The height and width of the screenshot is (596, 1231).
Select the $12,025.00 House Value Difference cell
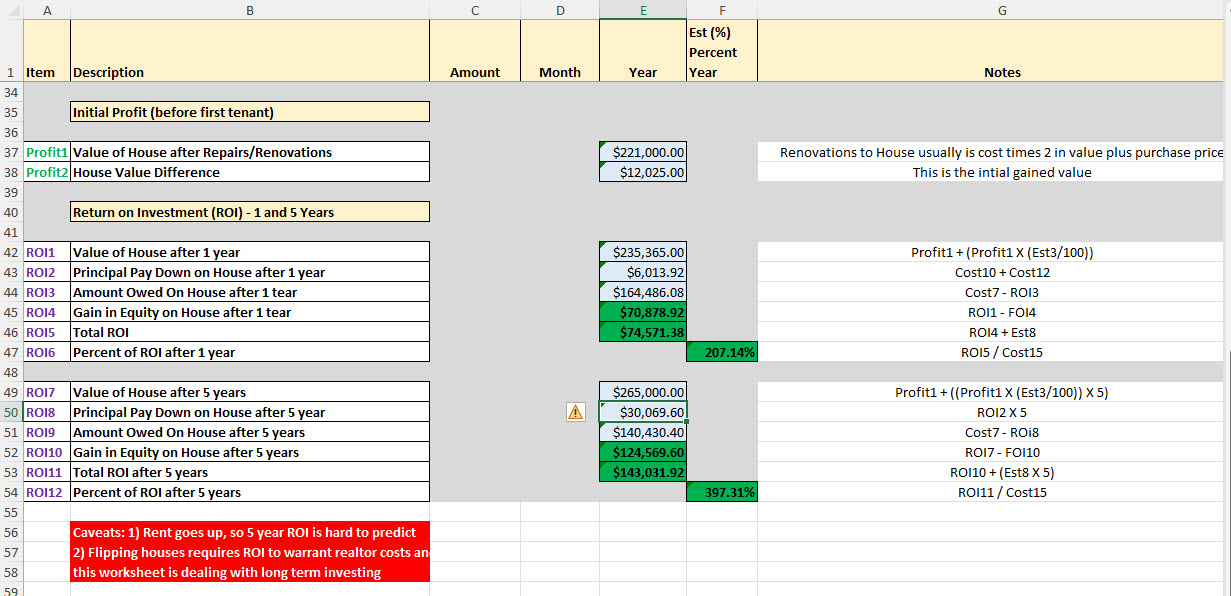click(643, 172)
